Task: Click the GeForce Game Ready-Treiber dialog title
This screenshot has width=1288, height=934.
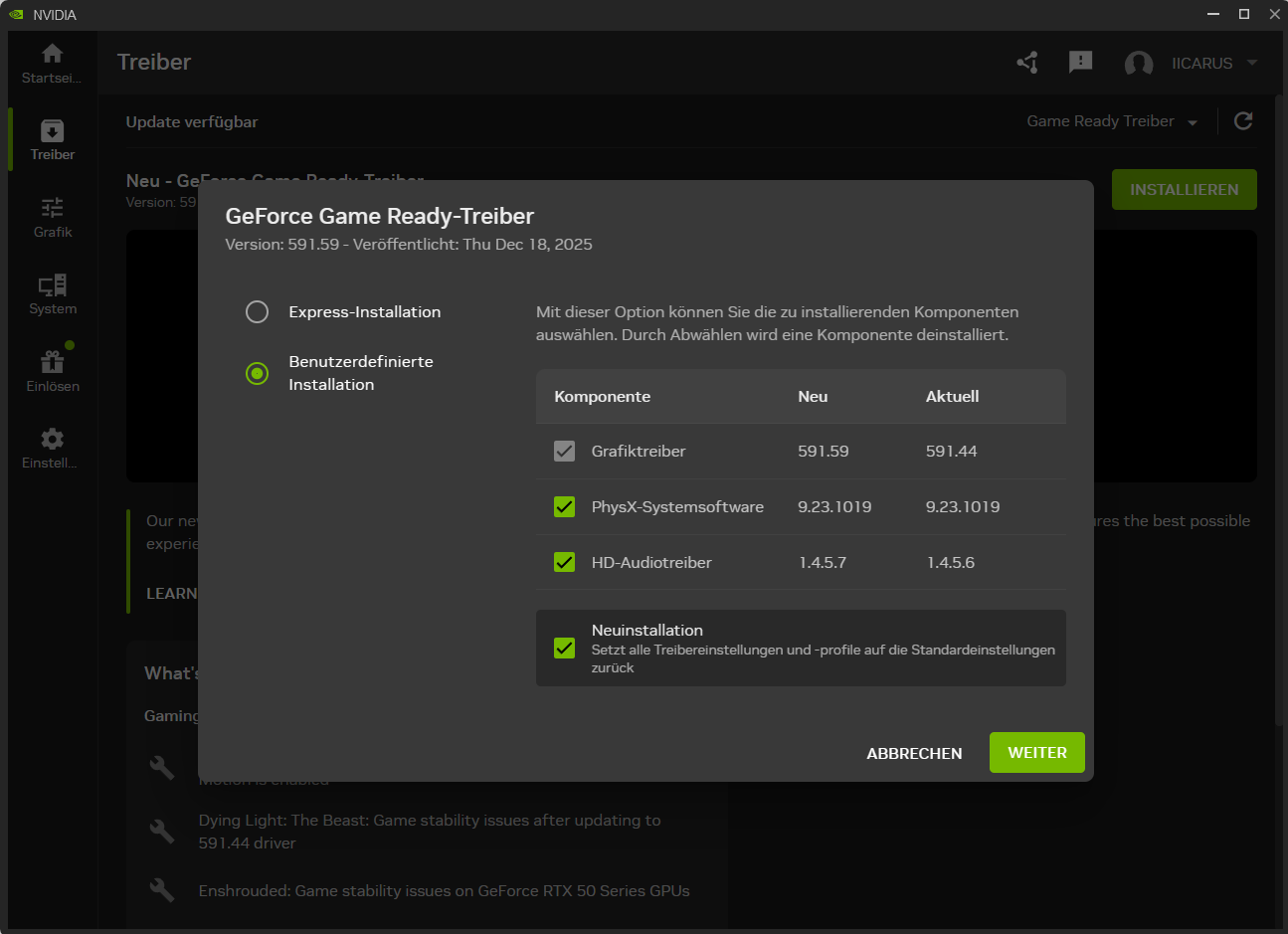Action: click(x=380, y=216)
